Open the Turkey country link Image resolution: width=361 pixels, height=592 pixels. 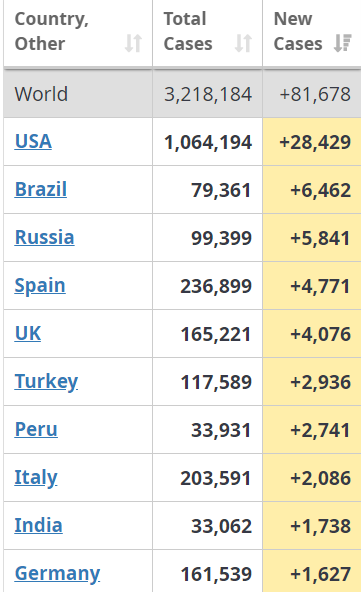pos(46,382)
